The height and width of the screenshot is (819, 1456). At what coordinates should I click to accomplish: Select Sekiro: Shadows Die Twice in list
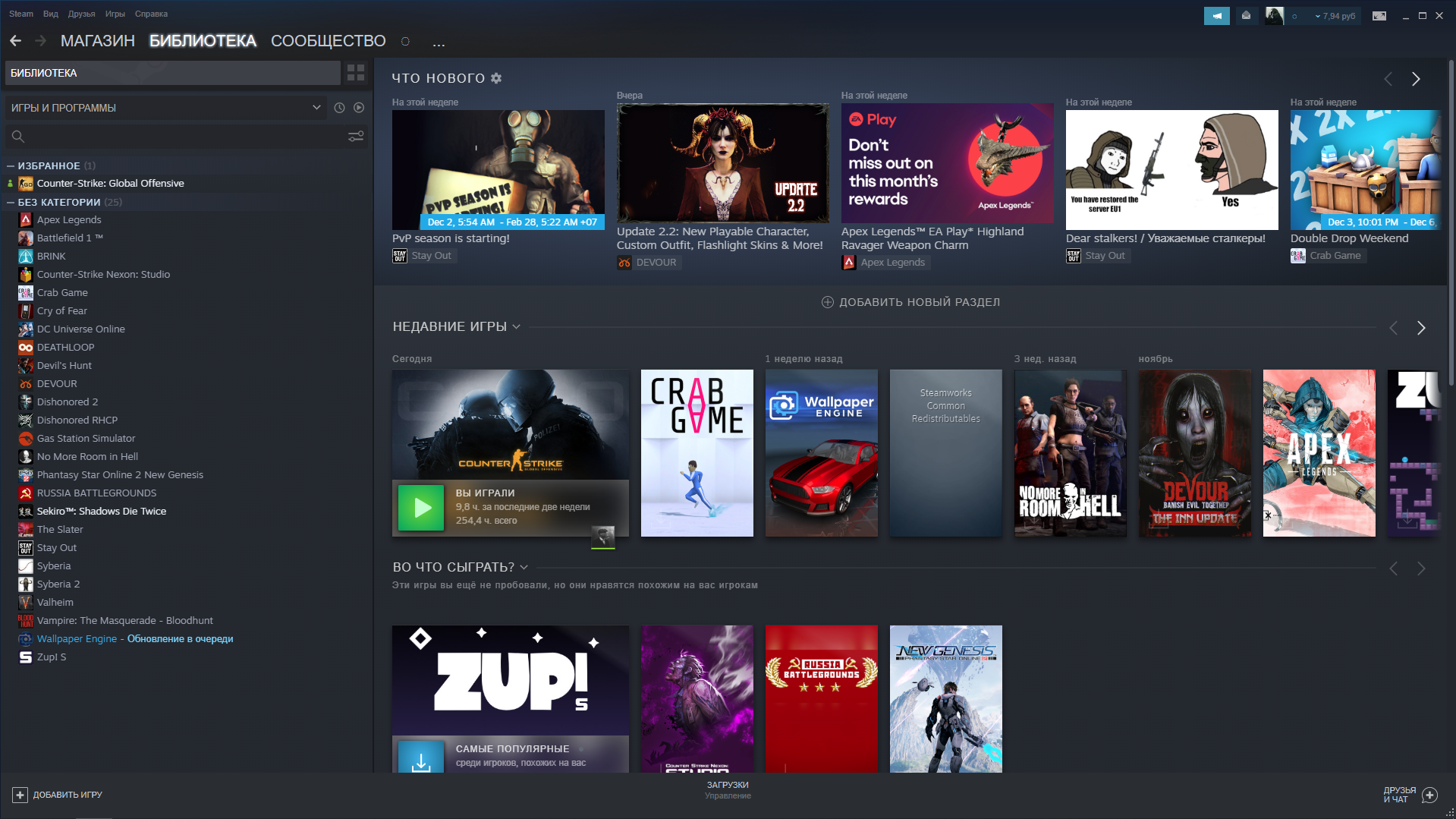[102, 512]
